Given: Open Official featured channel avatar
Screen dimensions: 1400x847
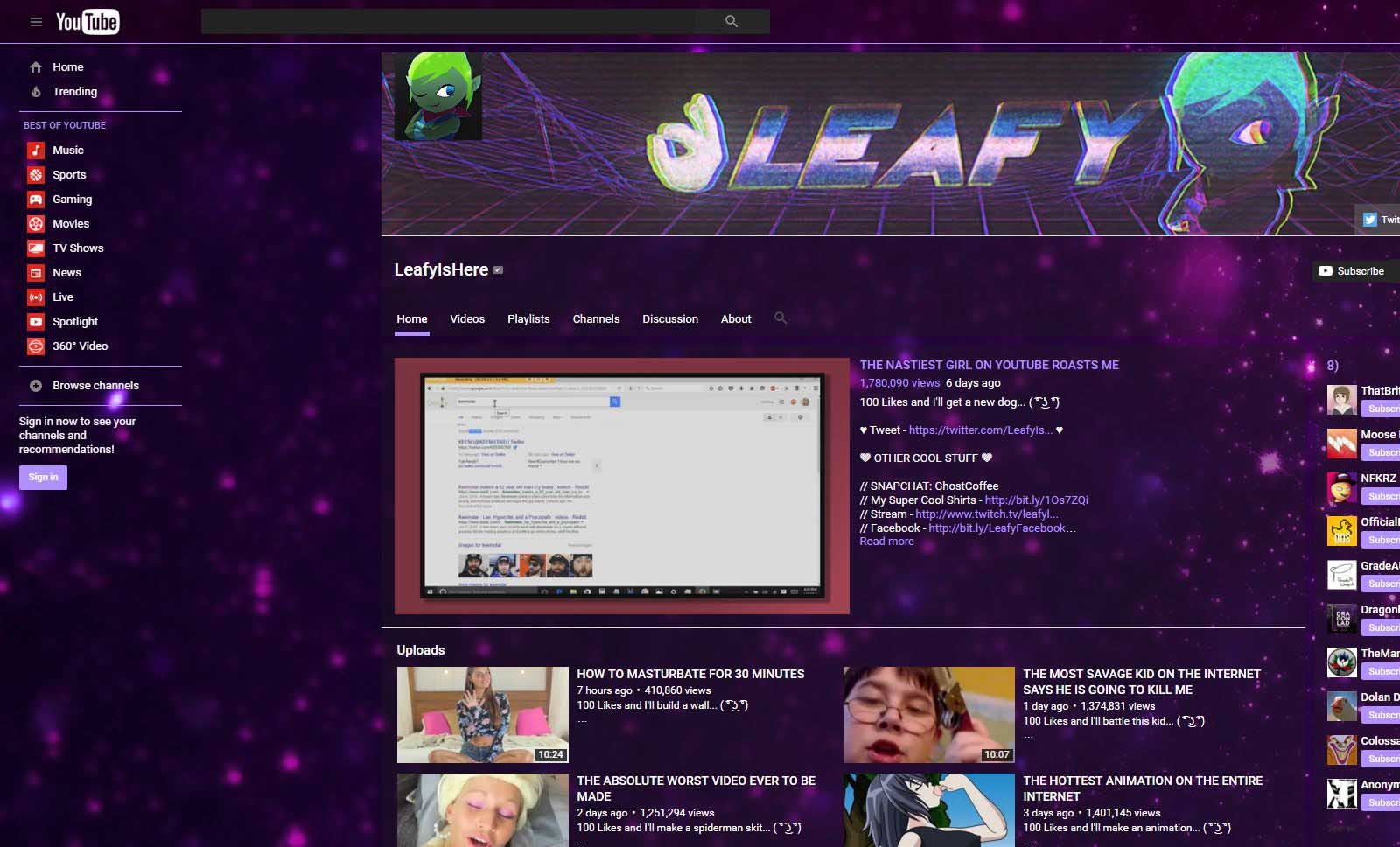Looking at the screenshot, I should [1342, 531].
